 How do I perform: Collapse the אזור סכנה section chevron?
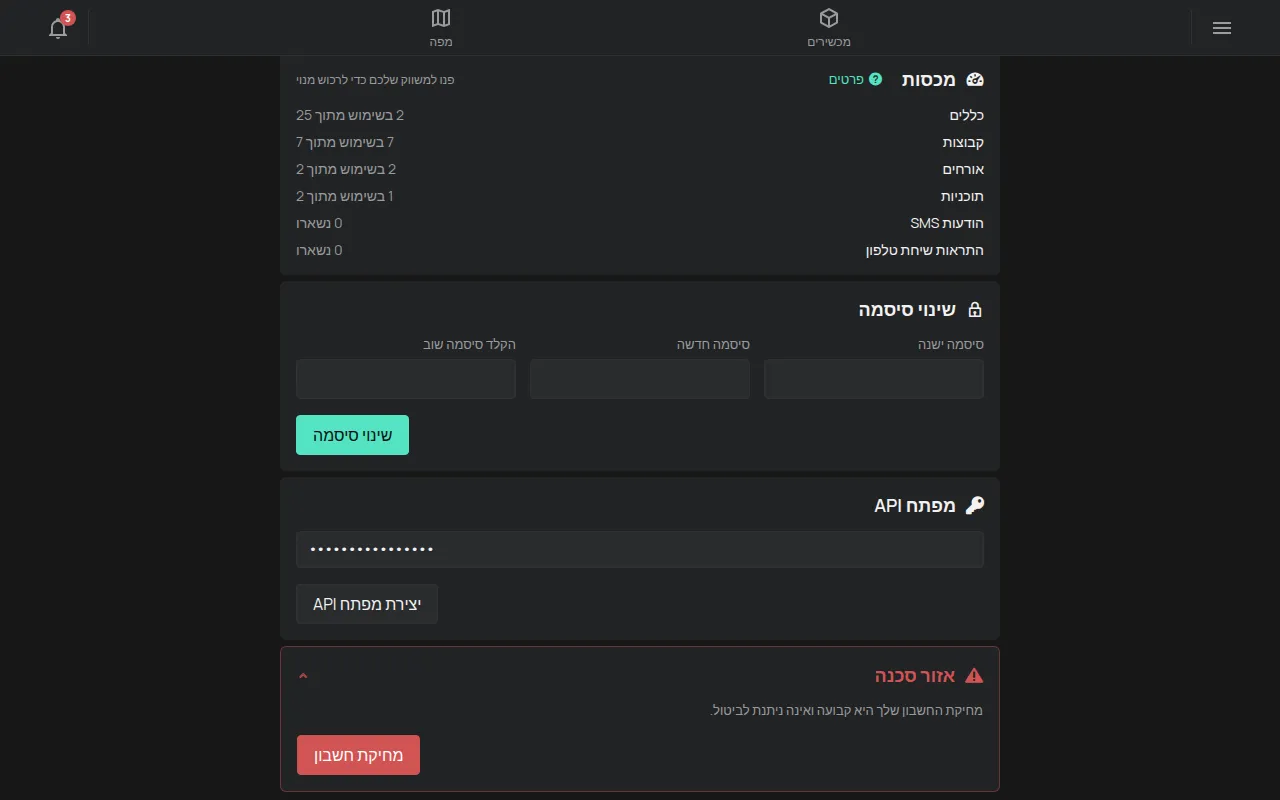(x=303, y=676)
